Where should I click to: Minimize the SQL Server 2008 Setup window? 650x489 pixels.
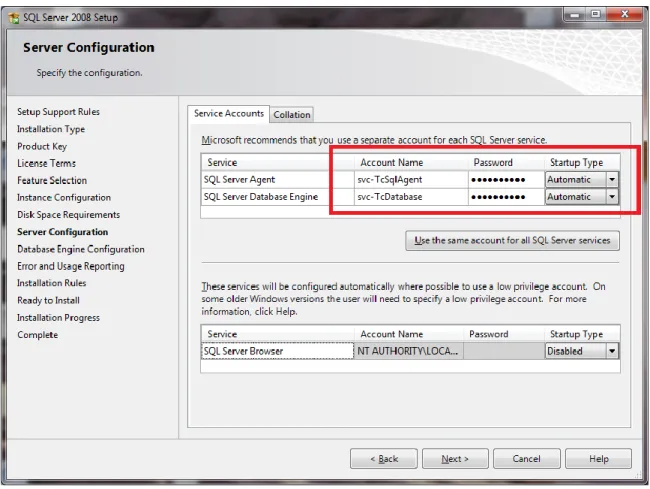point(575,15)
